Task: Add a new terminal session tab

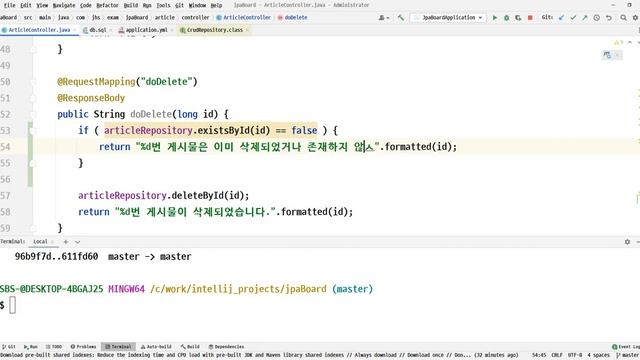Action: pos(66,242)
